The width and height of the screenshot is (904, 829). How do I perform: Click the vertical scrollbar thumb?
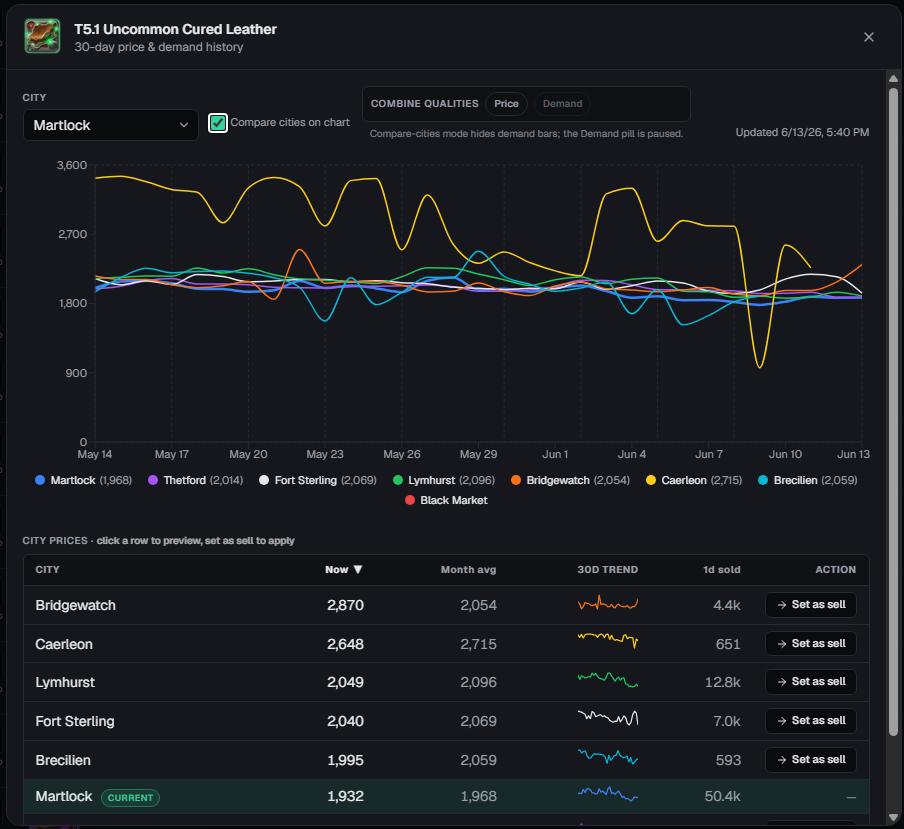(x=893, y=412)
